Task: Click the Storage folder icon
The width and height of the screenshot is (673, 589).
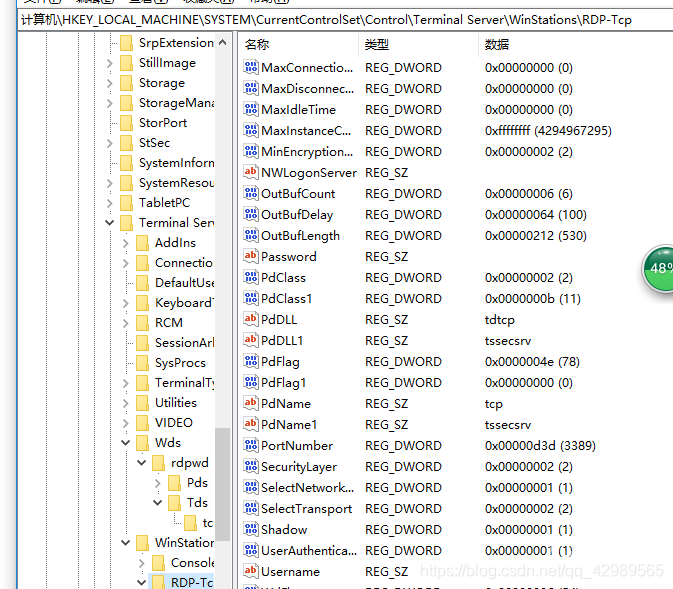Action: (x=127, y=83)
